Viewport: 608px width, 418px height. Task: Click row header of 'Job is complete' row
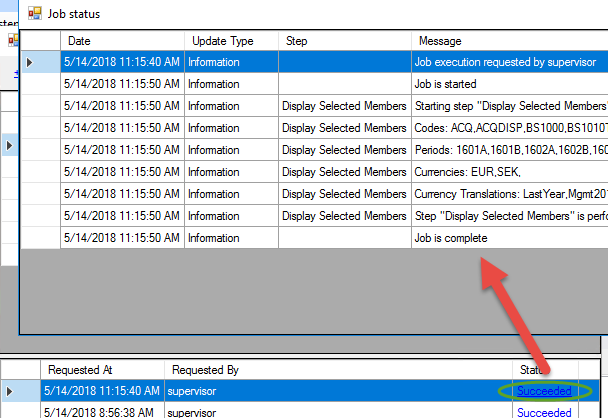(x=41, y=238)
